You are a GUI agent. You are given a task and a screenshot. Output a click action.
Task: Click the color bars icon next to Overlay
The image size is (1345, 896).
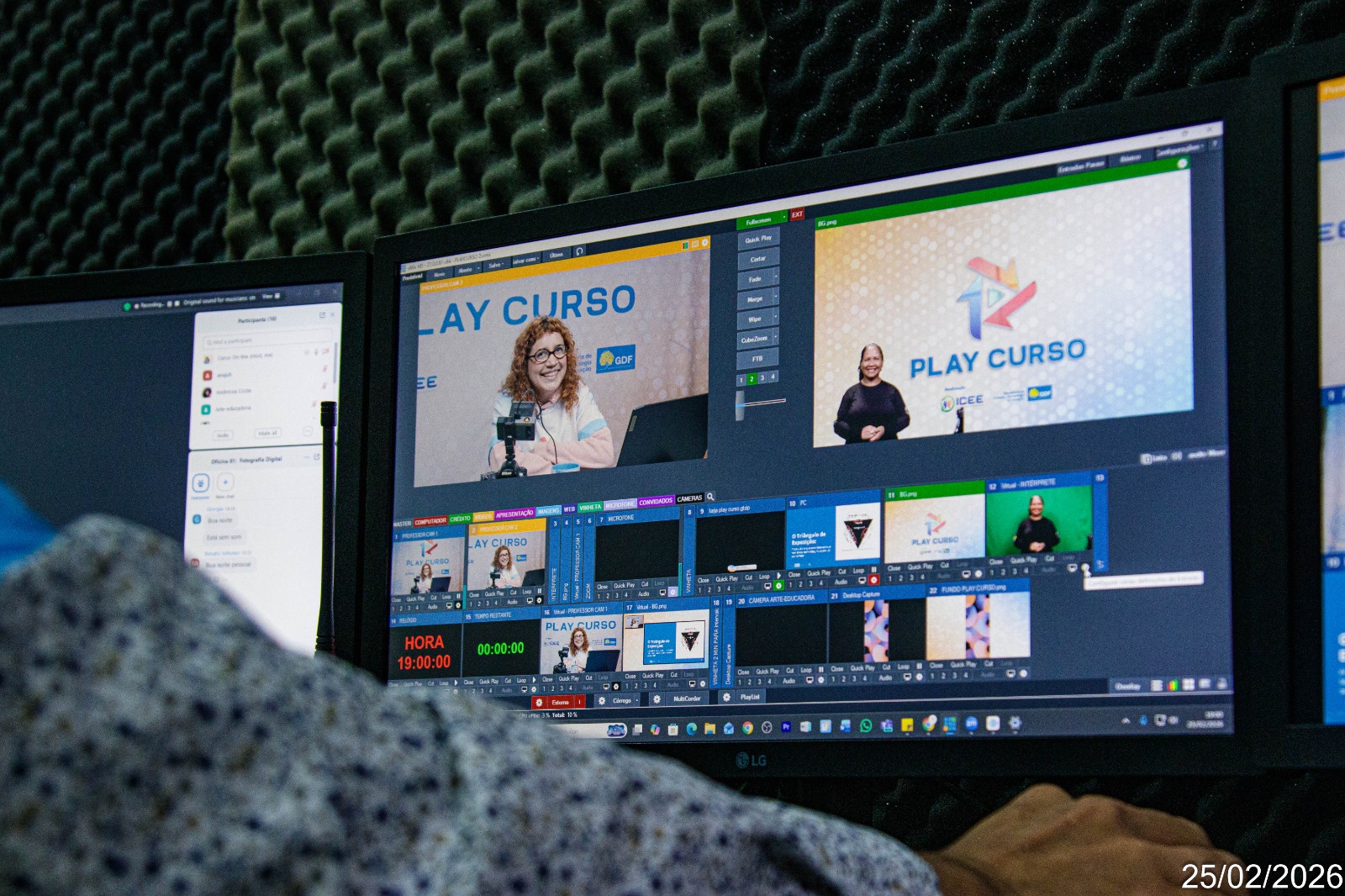click(x=1173, y=686)
